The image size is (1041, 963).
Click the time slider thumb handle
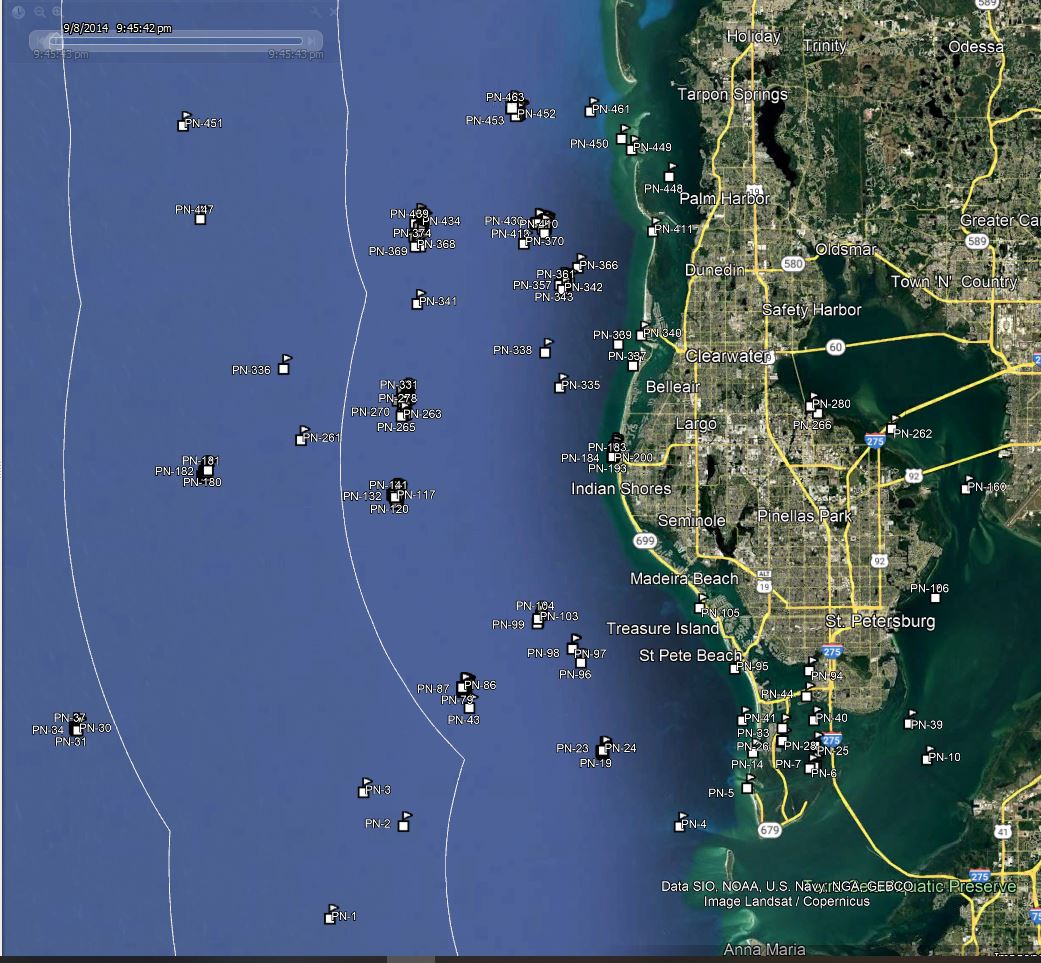coord(56,41)
